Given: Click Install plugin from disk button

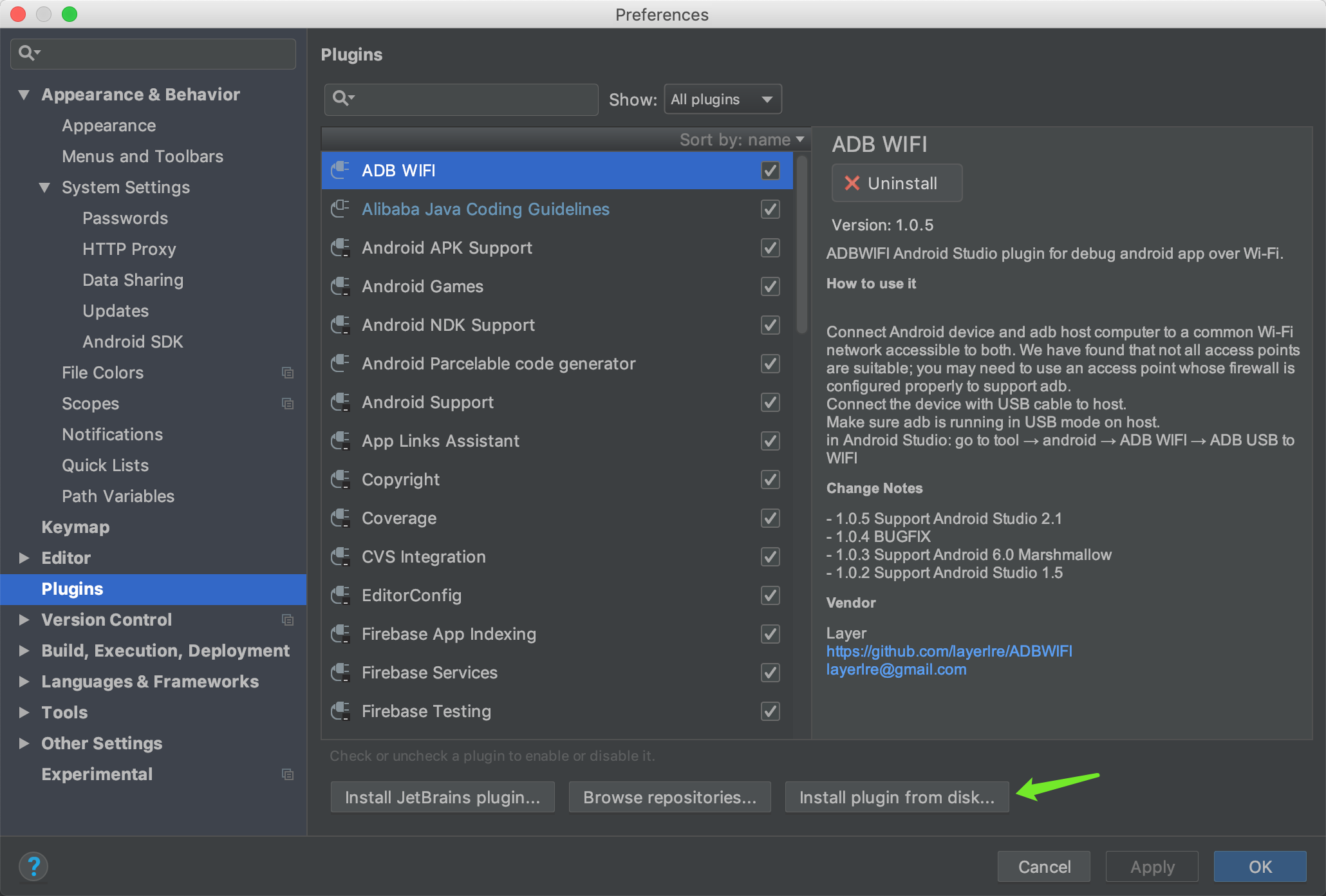Looking at the screenshot, I should pos(897,798).
